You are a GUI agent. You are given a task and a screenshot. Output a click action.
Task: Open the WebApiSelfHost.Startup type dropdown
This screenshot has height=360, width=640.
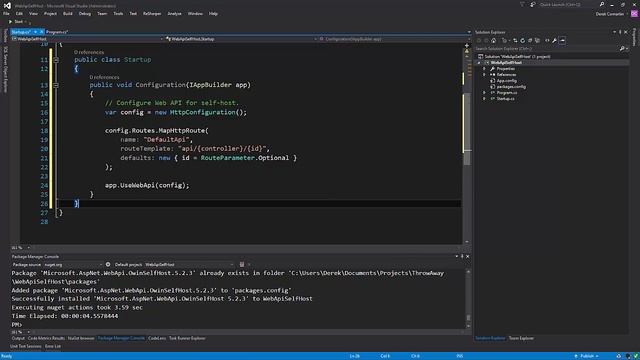click(241, 39)
